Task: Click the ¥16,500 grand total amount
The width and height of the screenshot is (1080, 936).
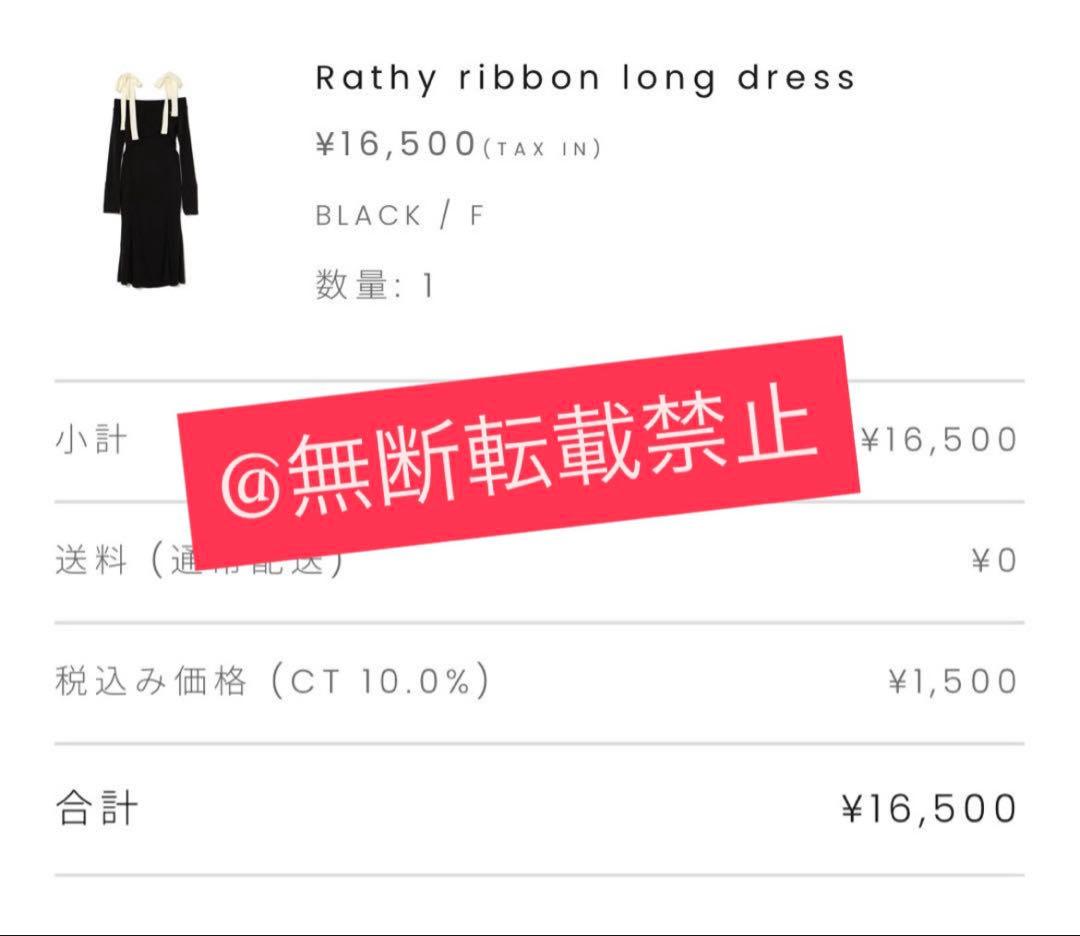Action: (929, 808)
